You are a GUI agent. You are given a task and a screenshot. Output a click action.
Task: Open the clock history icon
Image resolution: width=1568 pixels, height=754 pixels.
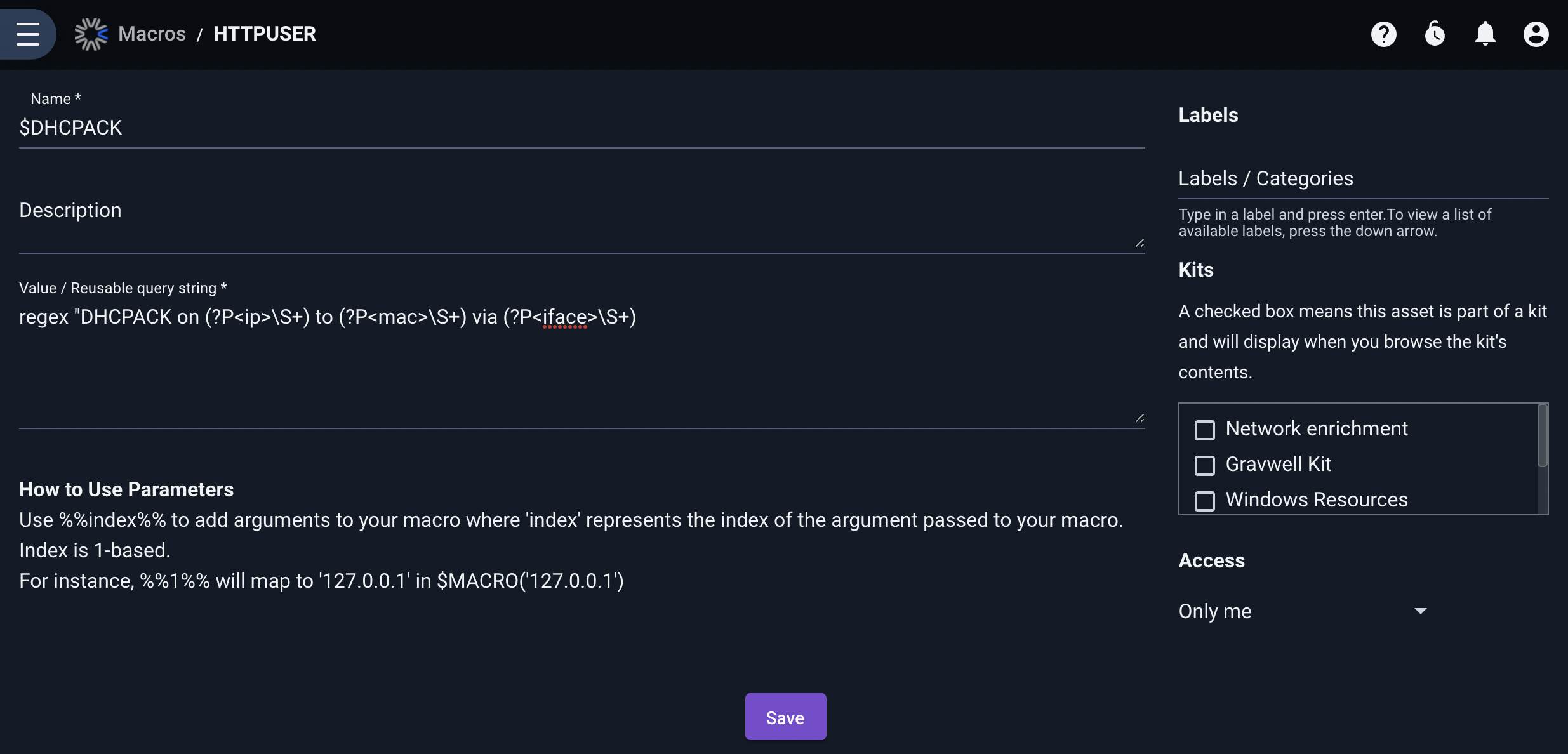click(x=1435, y=34)
